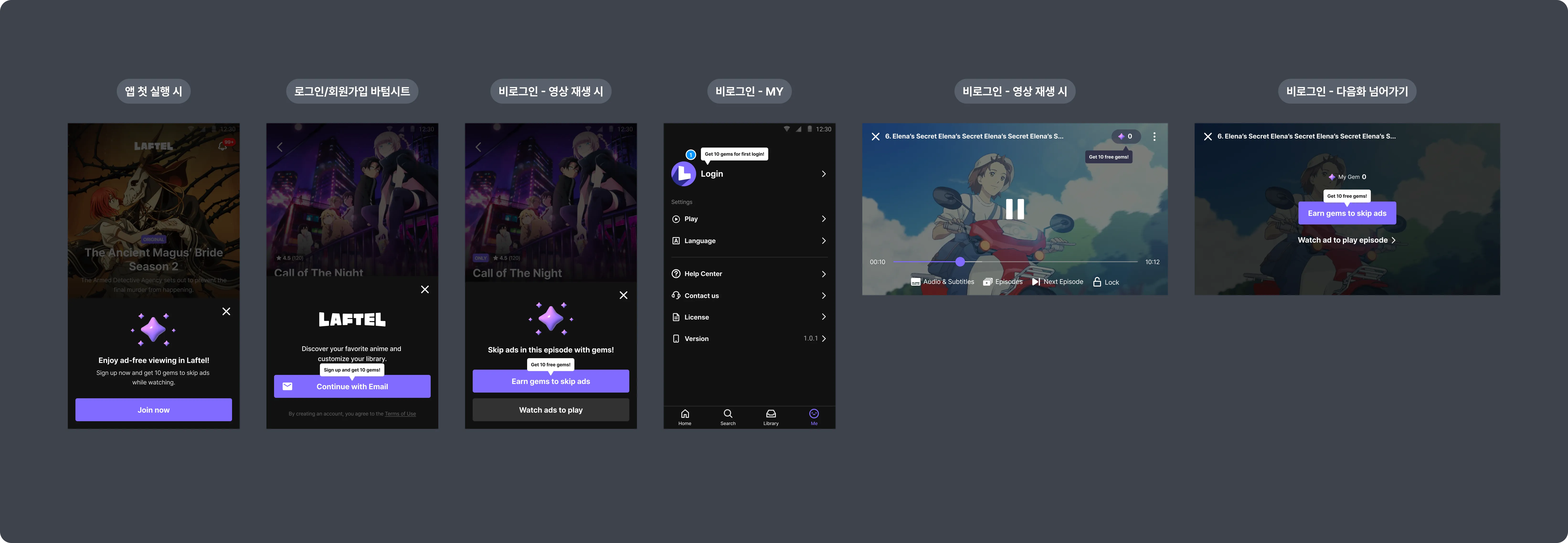This screenshot has height=543, width=1568.
Task: Open the player three-dot more menu
Action: 1154,136
